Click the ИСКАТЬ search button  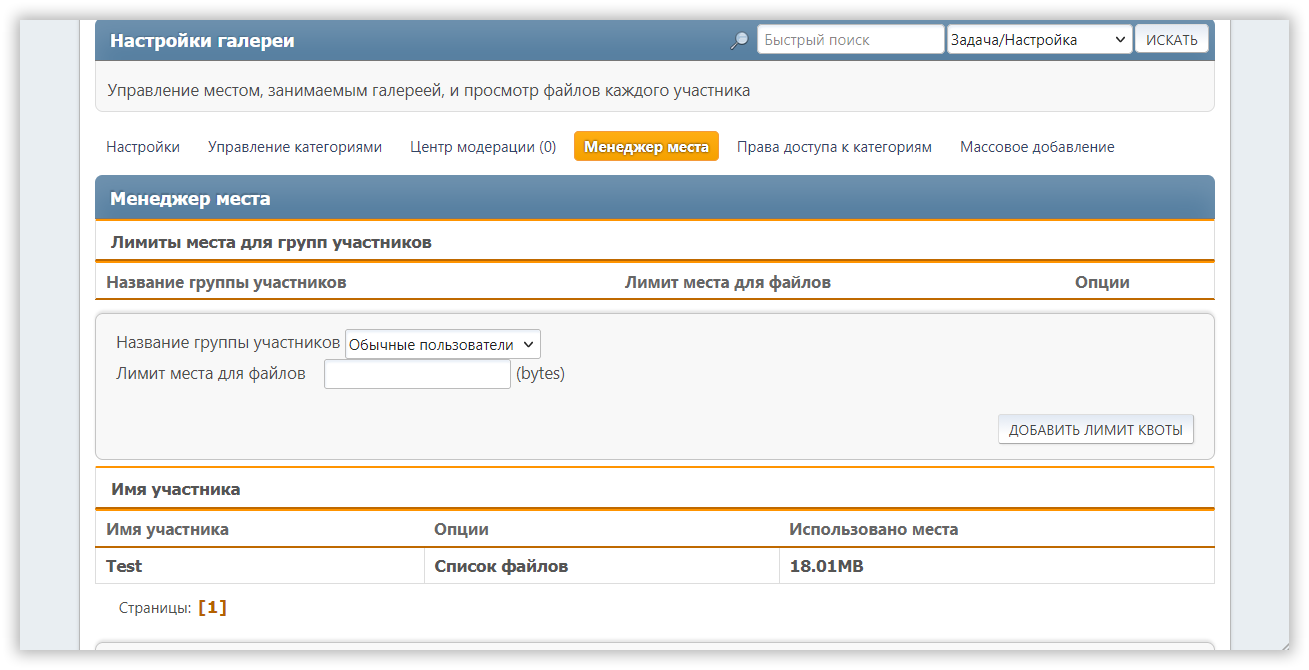1172,40
